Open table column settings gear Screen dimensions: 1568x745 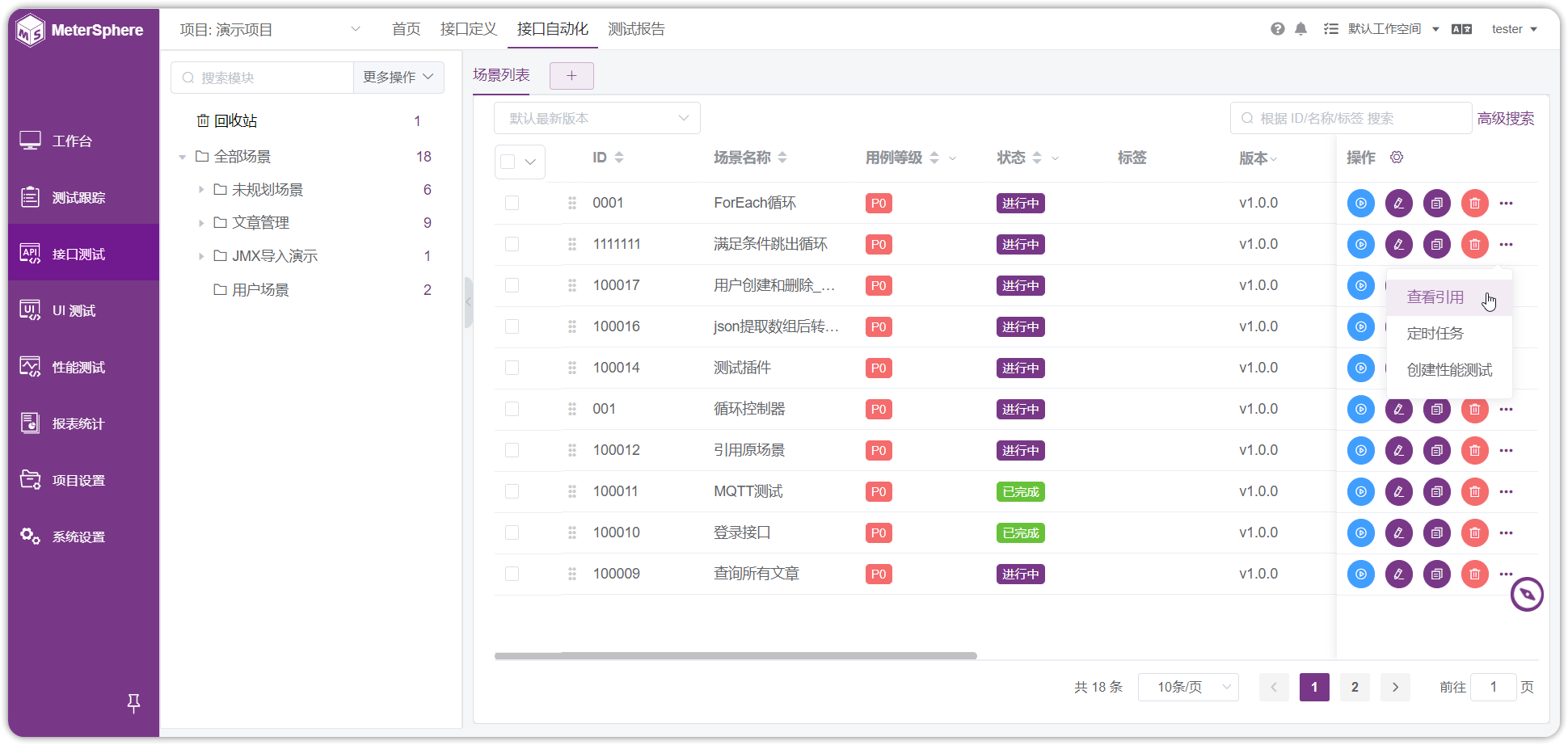pos(1397,157)
